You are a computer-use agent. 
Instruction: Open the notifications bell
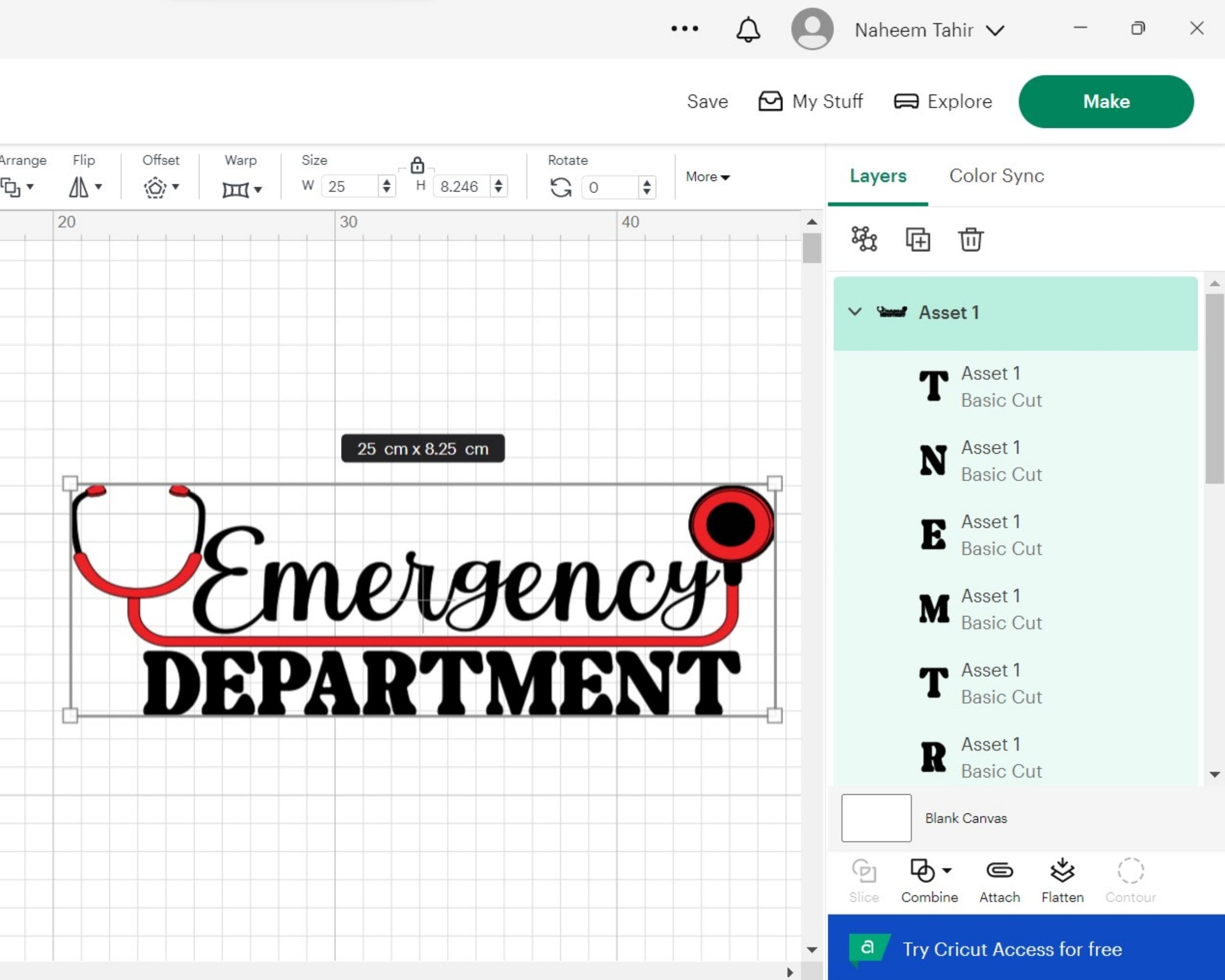point(748,29)
